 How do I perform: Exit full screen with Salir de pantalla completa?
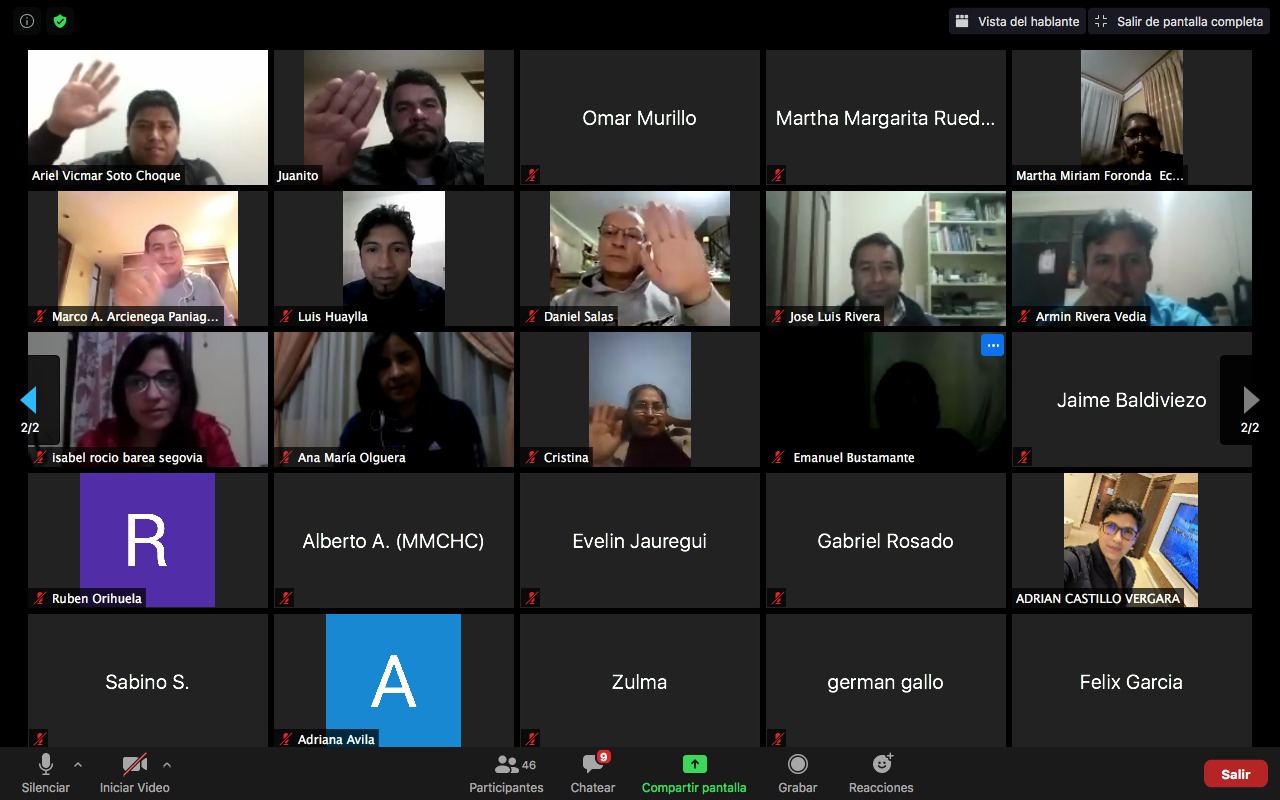[1178, 21]
